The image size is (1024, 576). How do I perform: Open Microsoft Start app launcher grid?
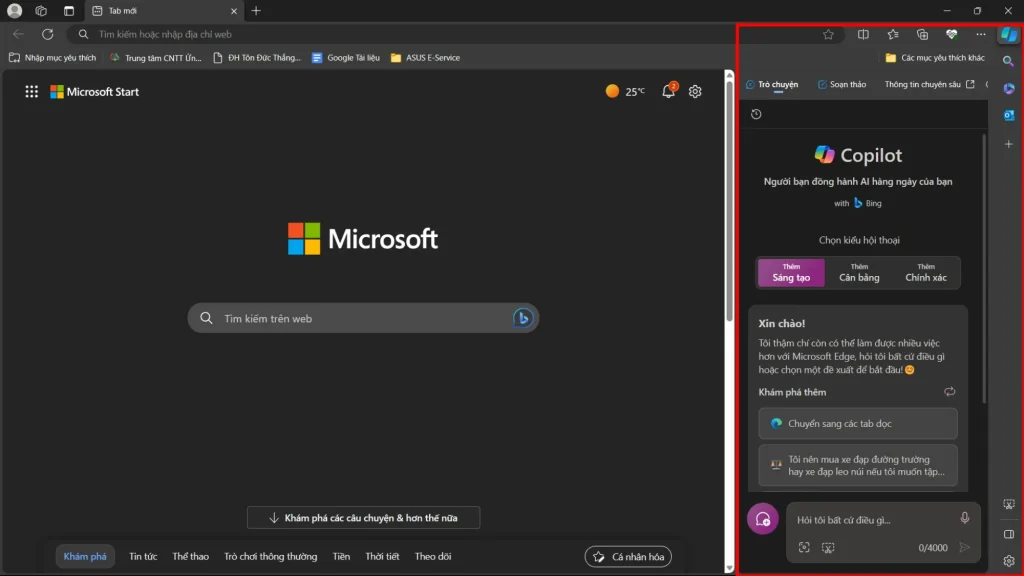pyautogui.click(x=31, y=92)
